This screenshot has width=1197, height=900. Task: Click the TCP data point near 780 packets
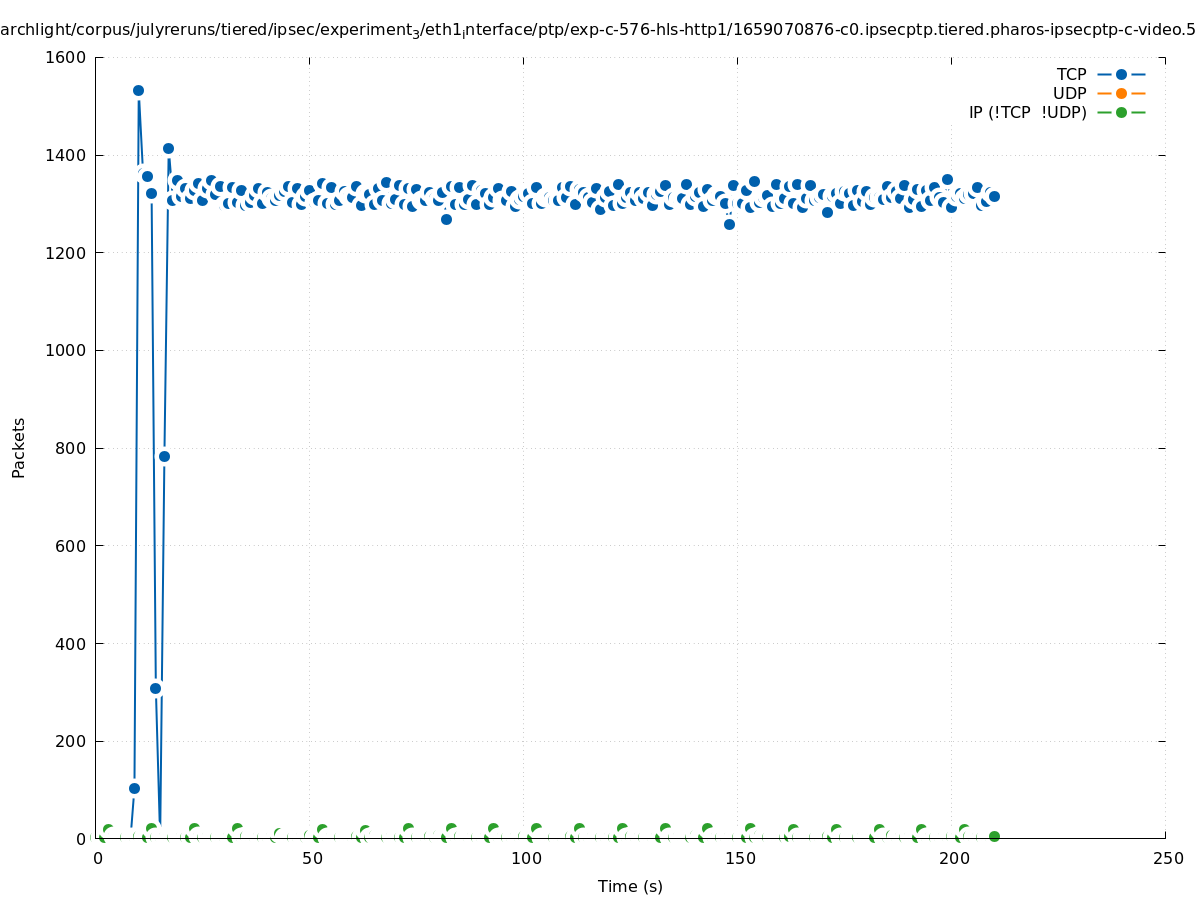tap(164, 456)
